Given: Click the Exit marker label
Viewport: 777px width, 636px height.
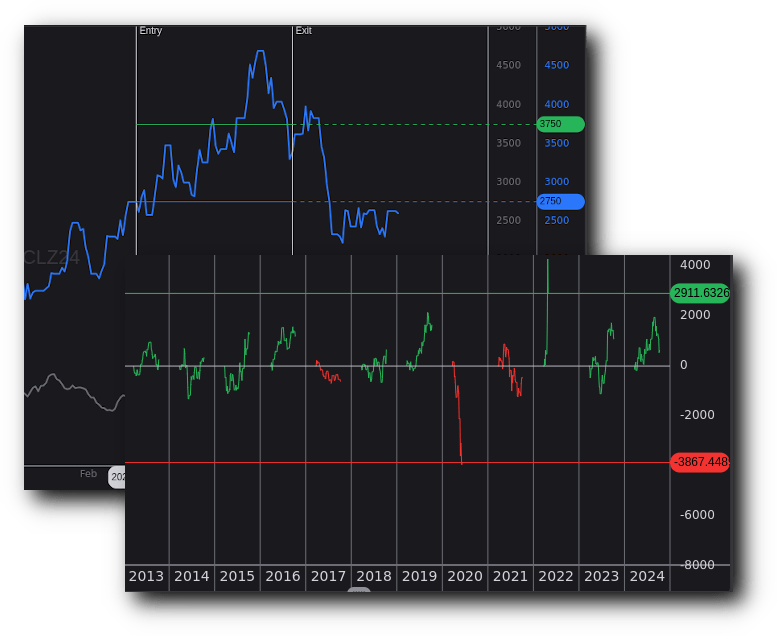Looking at the screenshot, I should click(303, 31).
